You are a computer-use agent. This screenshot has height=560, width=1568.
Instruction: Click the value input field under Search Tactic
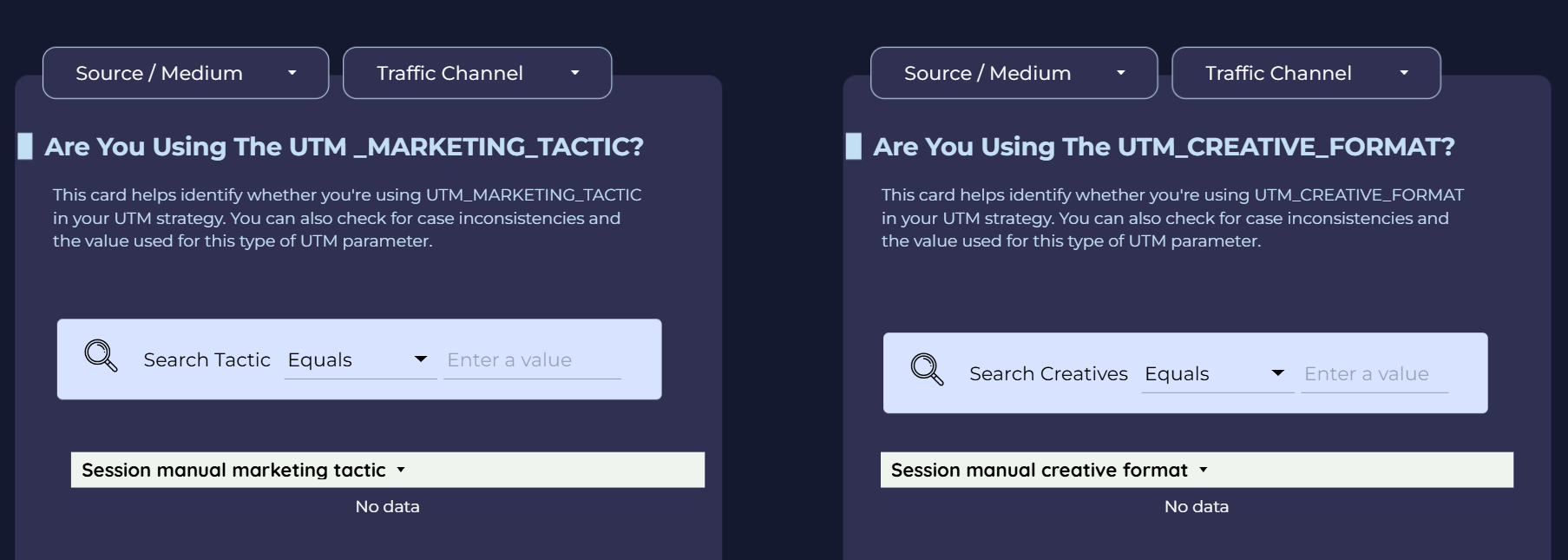(x=532, y=359)
